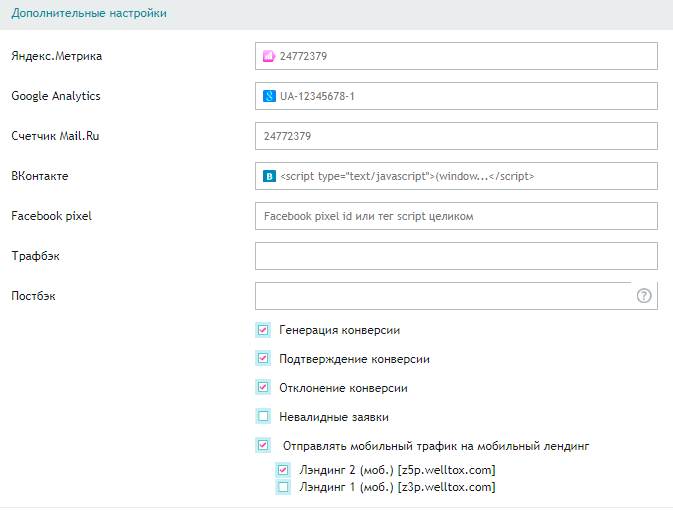Click the VK logo icon in the ВКонтакте field

coord(269,176)
